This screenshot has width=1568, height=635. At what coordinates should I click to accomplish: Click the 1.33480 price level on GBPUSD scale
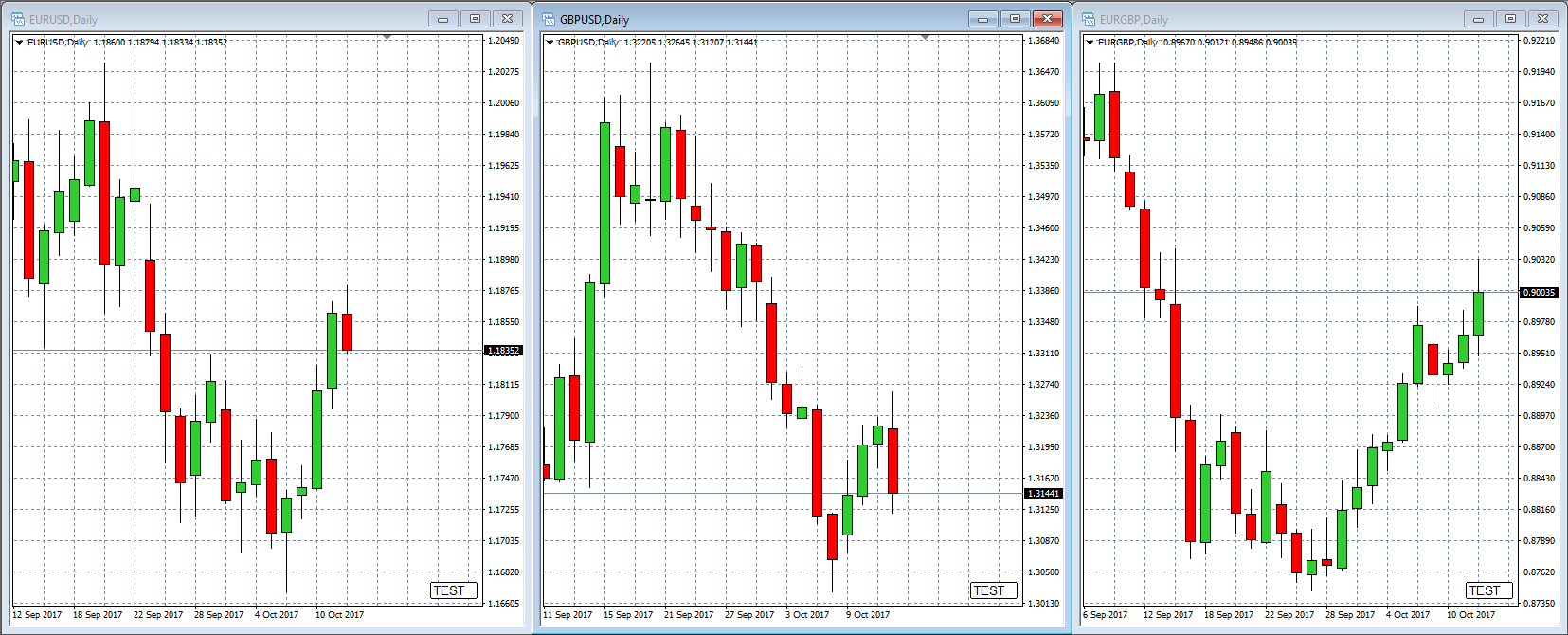pyautogui.click(x=1043, y=322)
